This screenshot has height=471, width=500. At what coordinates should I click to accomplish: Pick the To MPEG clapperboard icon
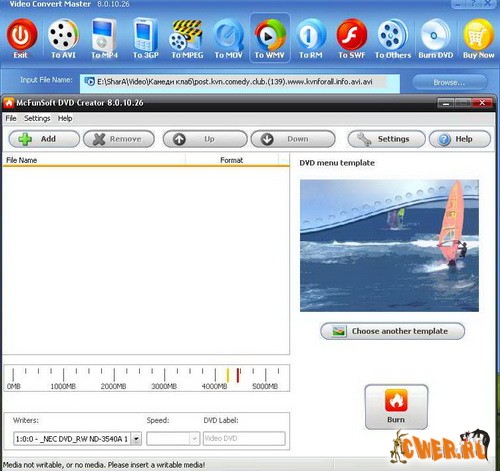coord(186,35)
